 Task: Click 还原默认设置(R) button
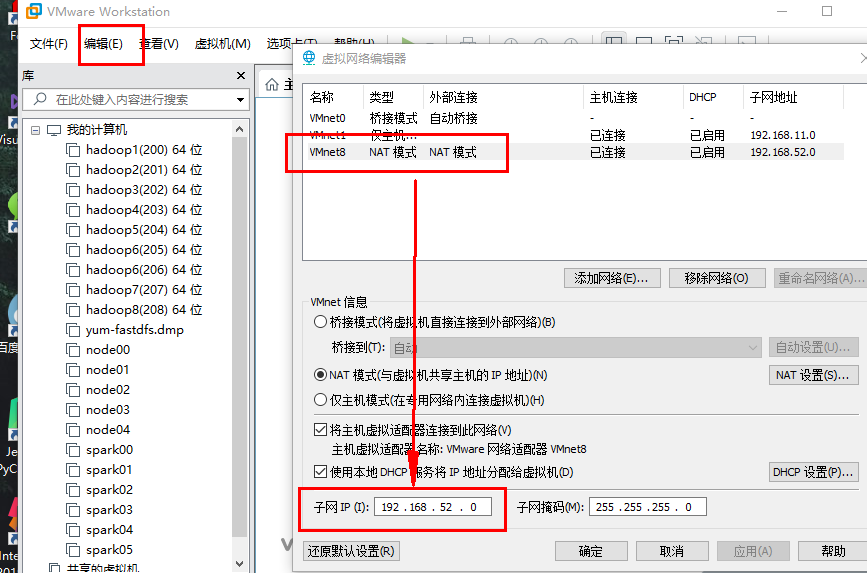pyautogui.click(x=352, y=551)
